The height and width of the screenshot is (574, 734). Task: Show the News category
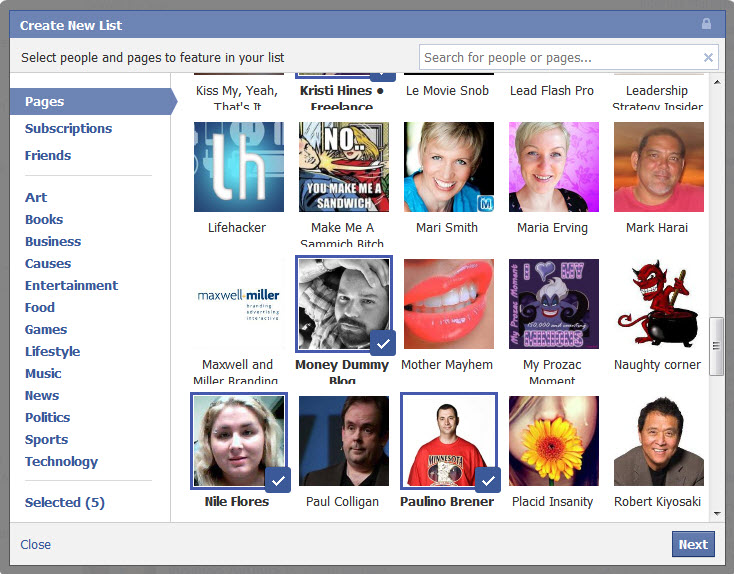42,396
